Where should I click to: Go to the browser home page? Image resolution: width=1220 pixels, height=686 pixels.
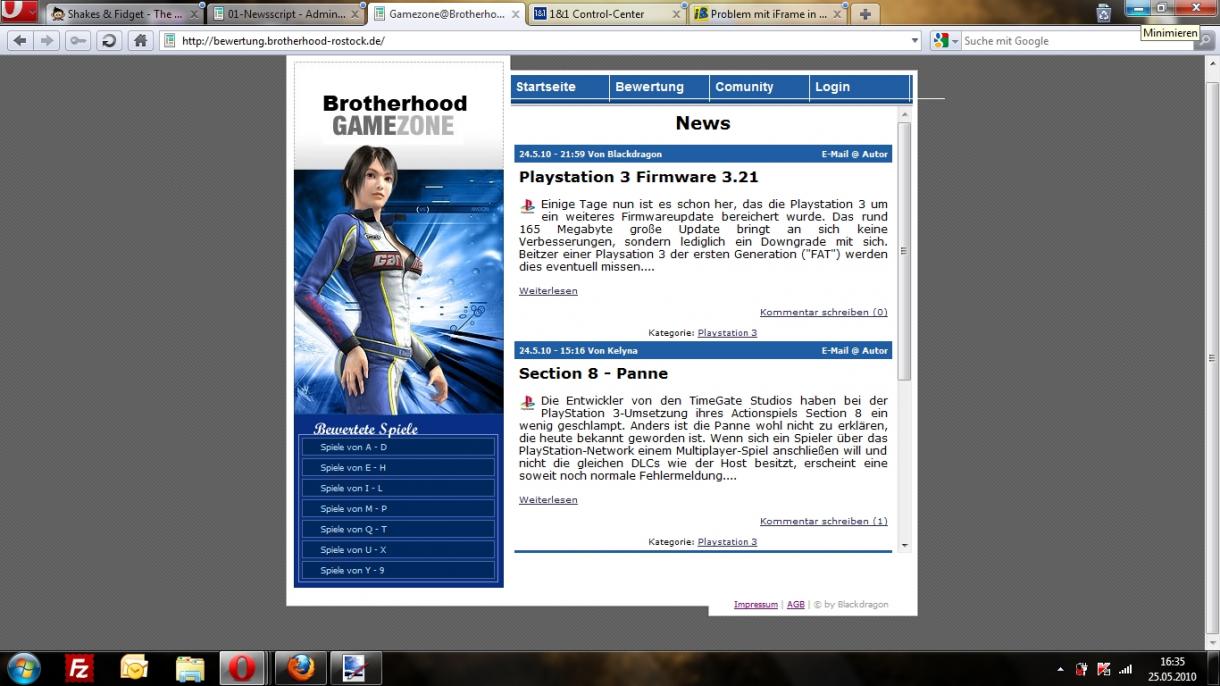140,41
